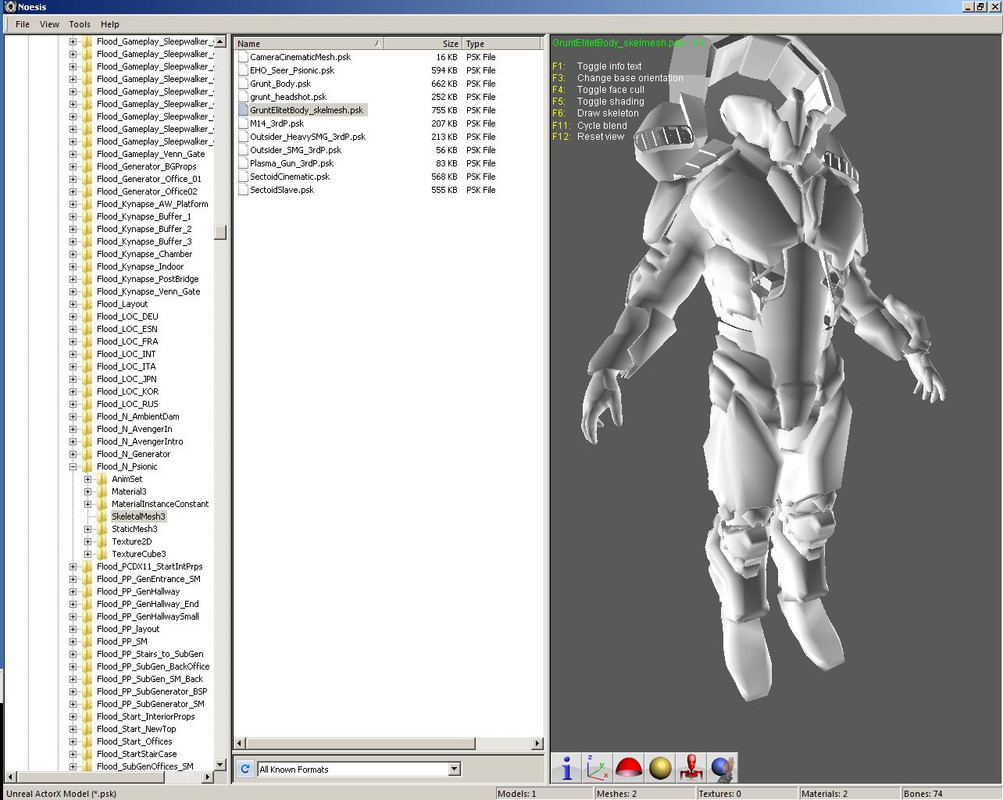Expand the Flood_LOC_JPN tree node
Screen dimensions: 1003x800
(73, 379)
